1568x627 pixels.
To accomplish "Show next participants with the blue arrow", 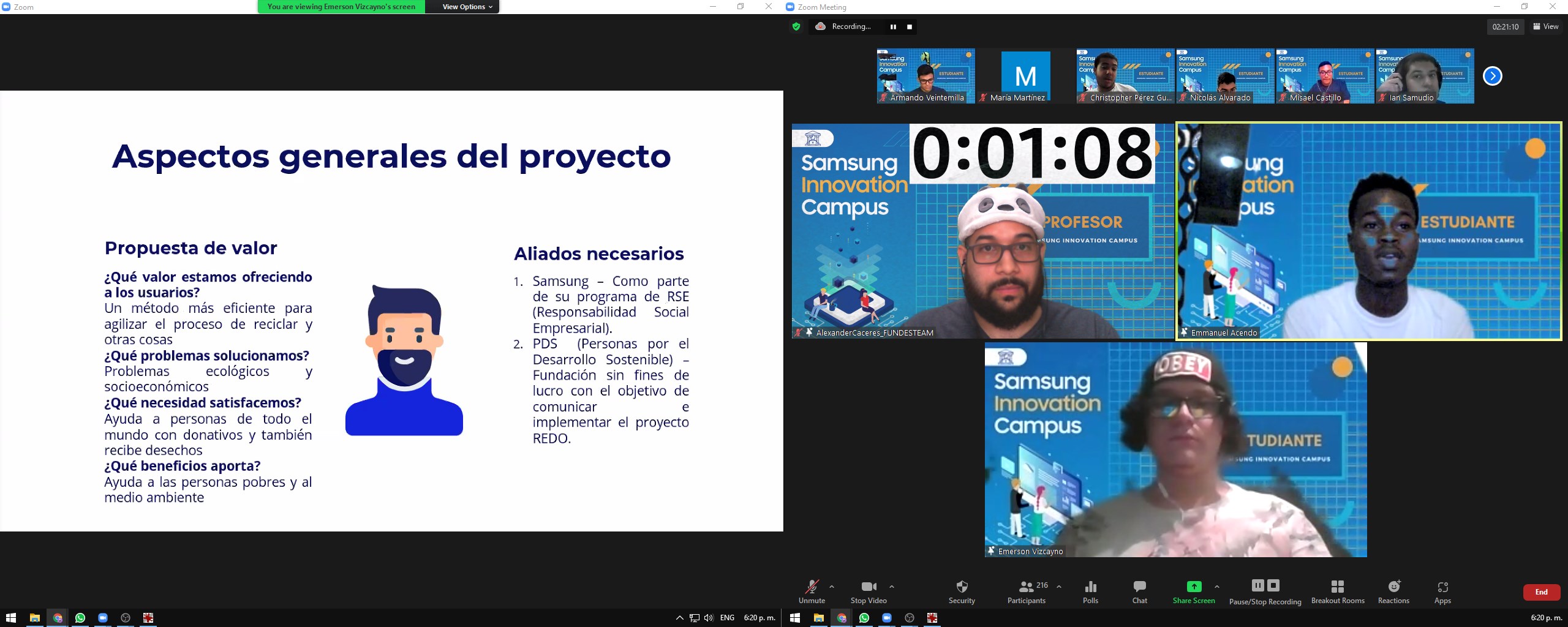I will [1492, 76].
